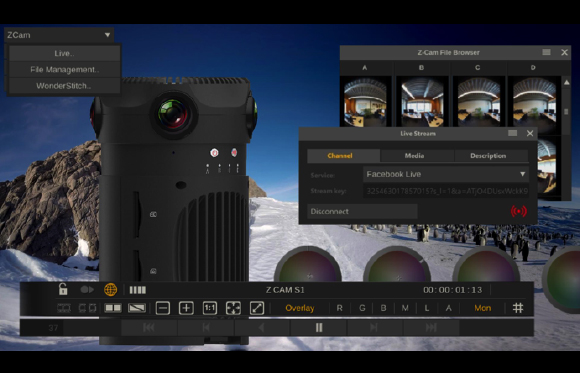Click the dashed dual-frame icon

[x=88, y=308]
